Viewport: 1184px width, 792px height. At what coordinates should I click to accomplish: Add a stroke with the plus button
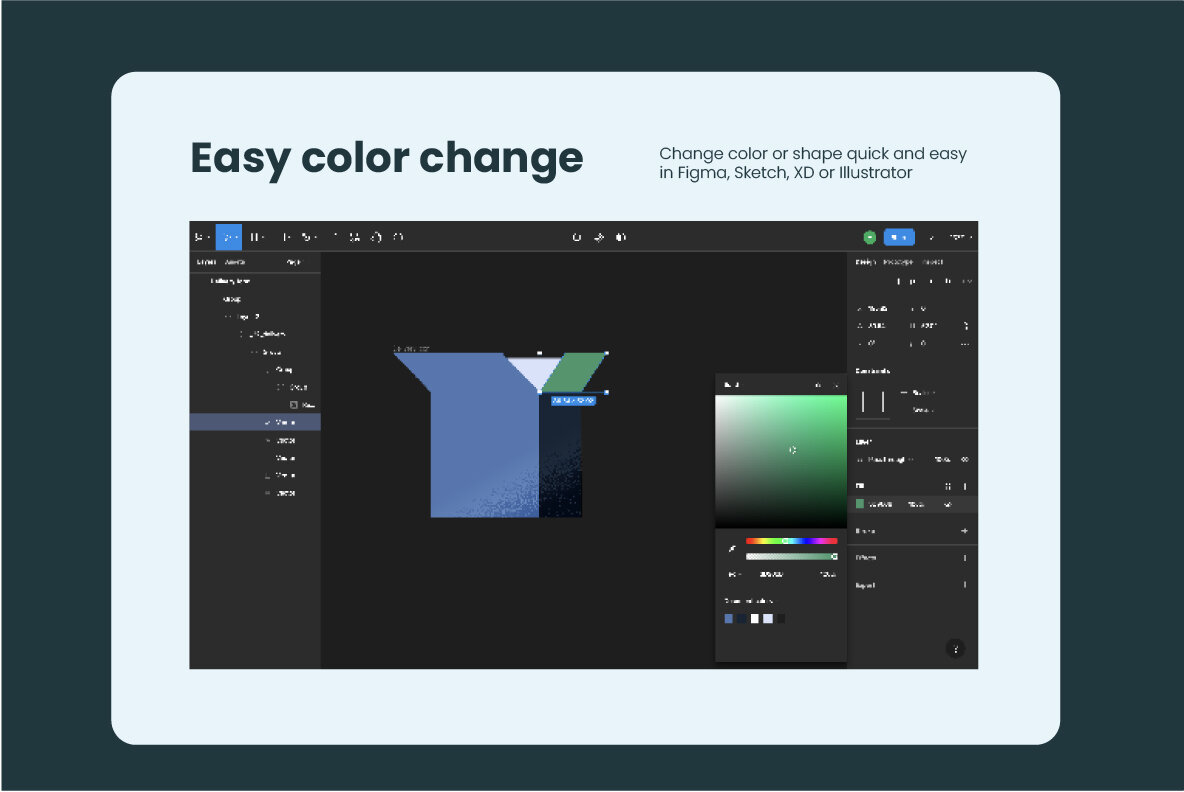(964, 531)
